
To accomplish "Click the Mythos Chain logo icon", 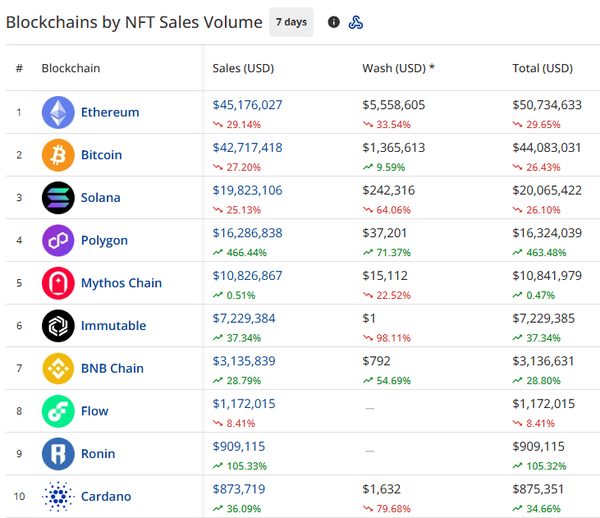I will click(x=58, y=283).
